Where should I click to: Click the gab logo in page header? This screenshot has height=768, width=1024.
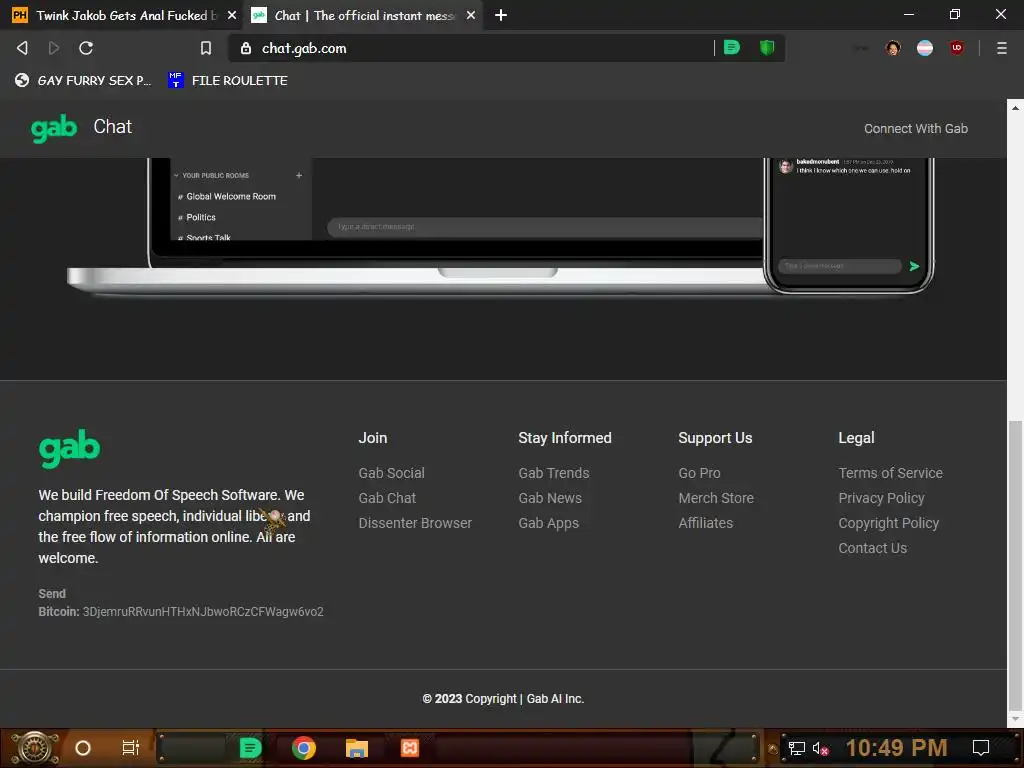54,128
